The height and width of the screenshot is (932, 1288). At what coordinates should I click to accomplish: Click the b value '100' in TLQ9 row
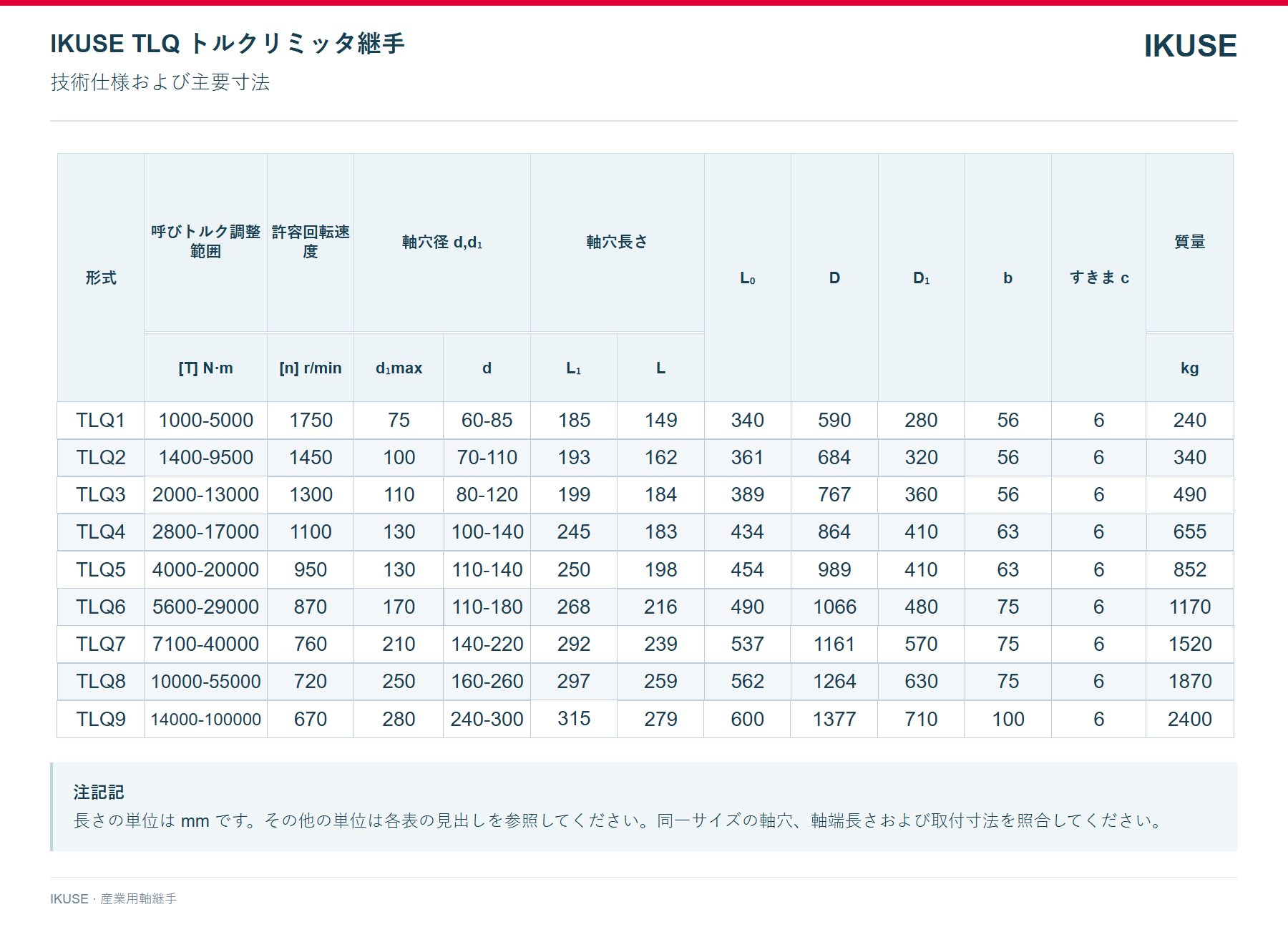(1008, 719)
